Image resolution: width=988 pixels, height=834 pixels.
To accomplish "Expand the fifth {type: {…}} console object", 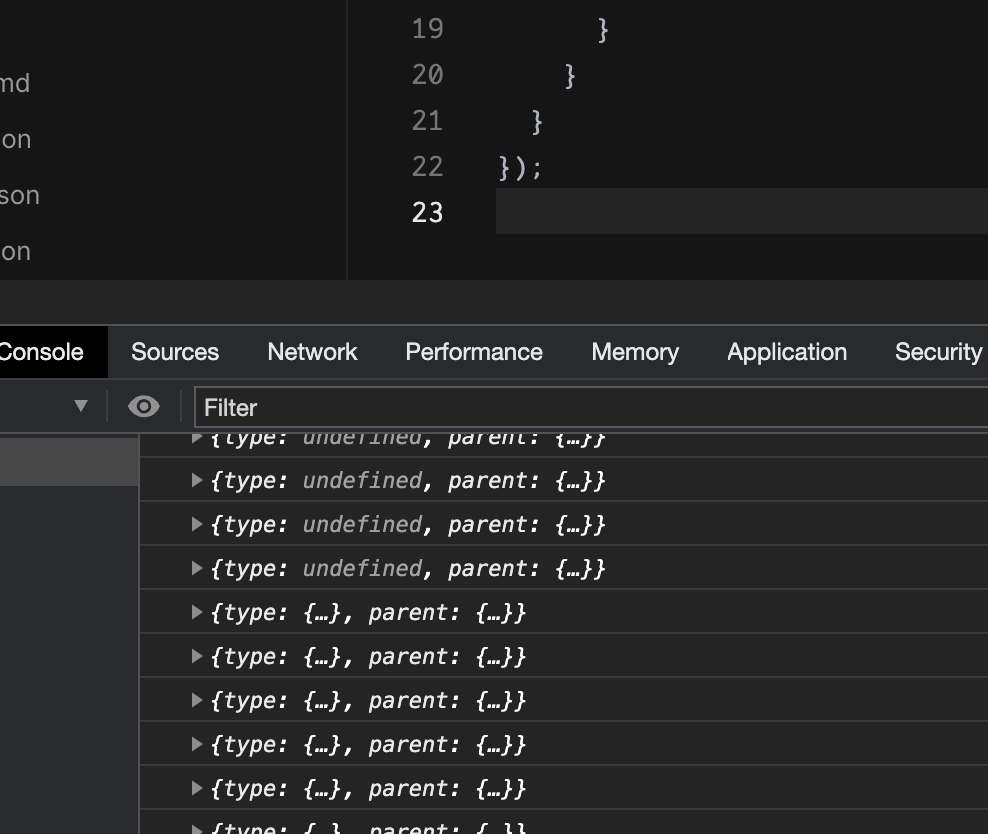I will pos(197,788).
